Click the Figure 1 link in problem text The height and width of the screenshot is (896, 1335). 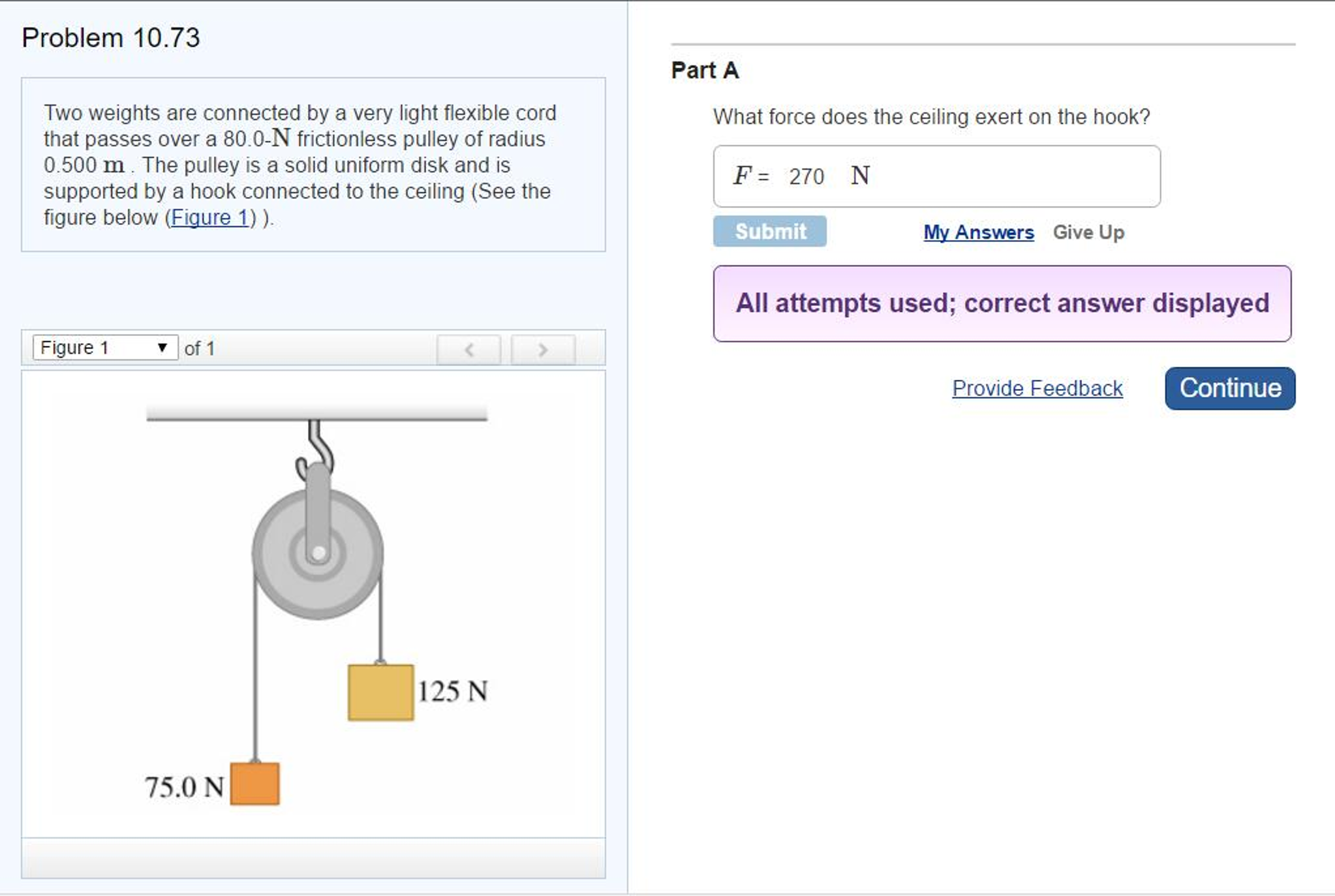point(209,217)
